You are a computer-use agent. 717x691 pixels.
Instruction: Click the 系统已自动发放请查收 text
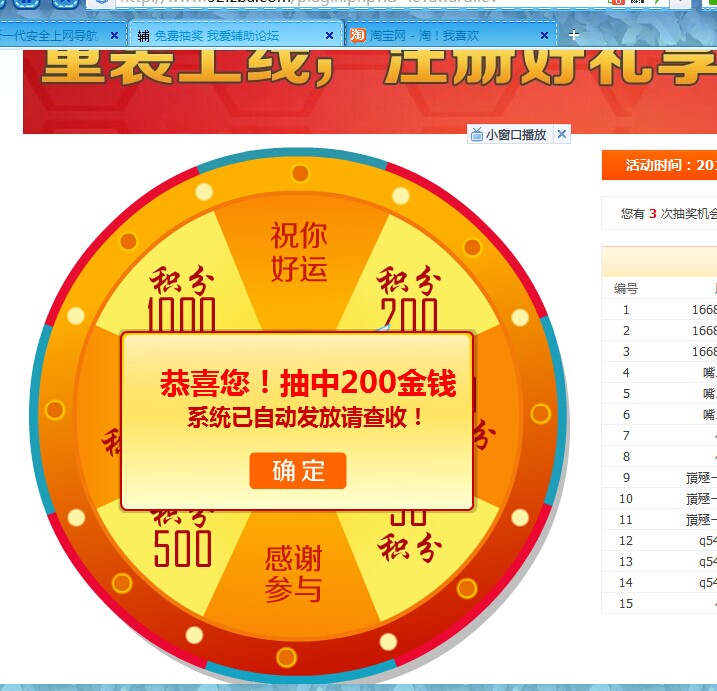click(305, 417)
